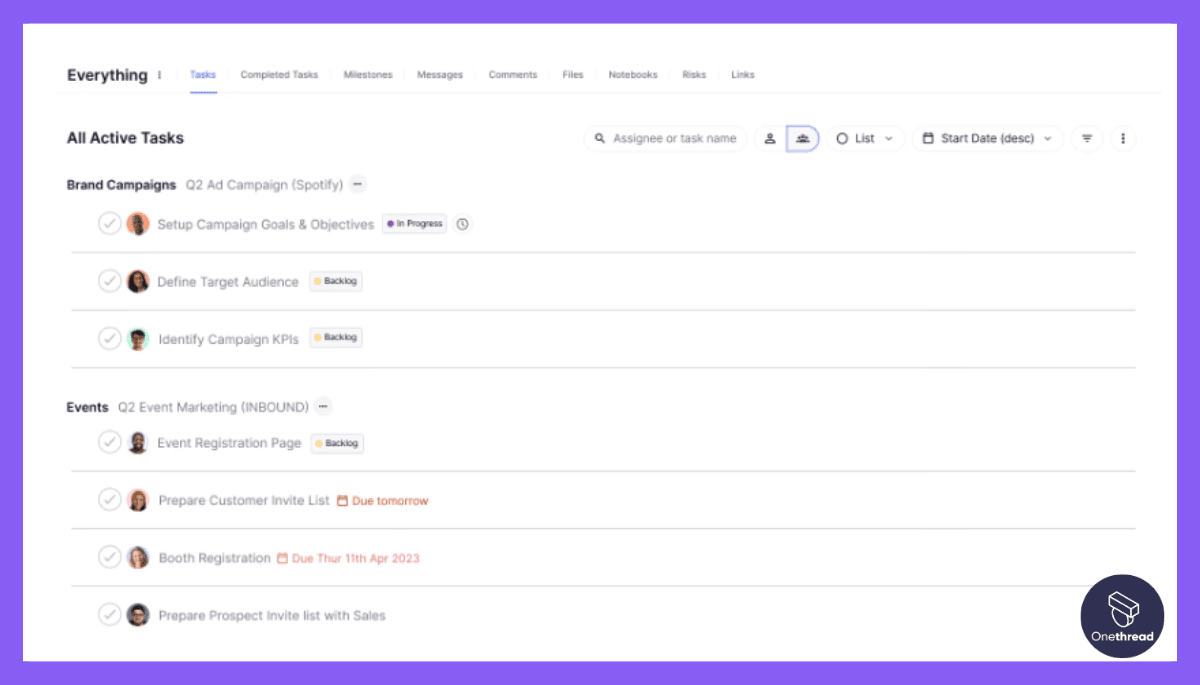Complete the Identify Campaign KPIs task
Screen dimensions: 1200x685
click(110, 338)
